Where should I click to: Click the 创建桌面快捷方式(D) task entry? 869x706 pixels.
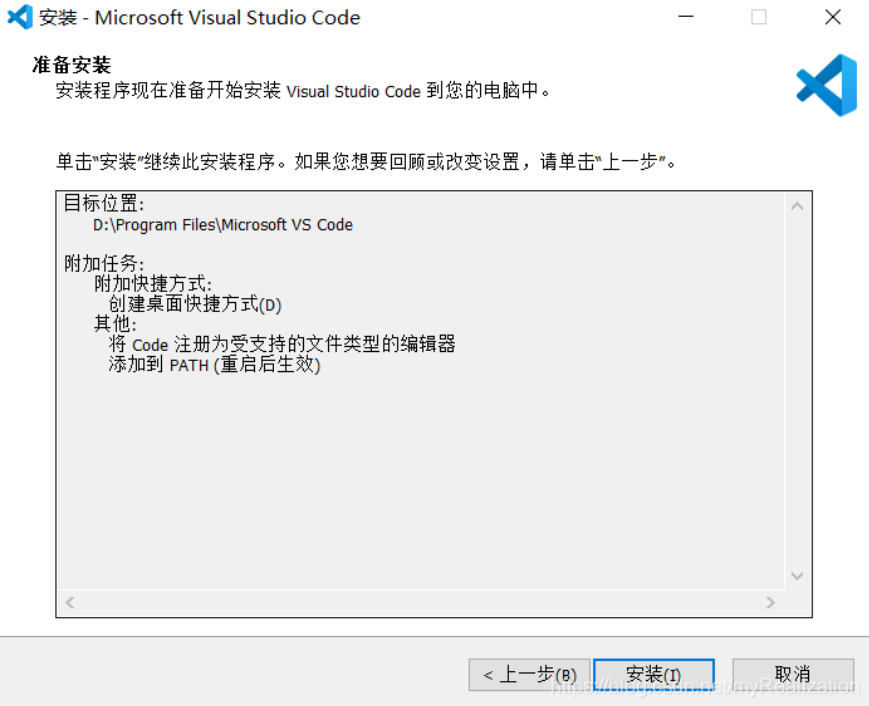(x=197, y=304)
